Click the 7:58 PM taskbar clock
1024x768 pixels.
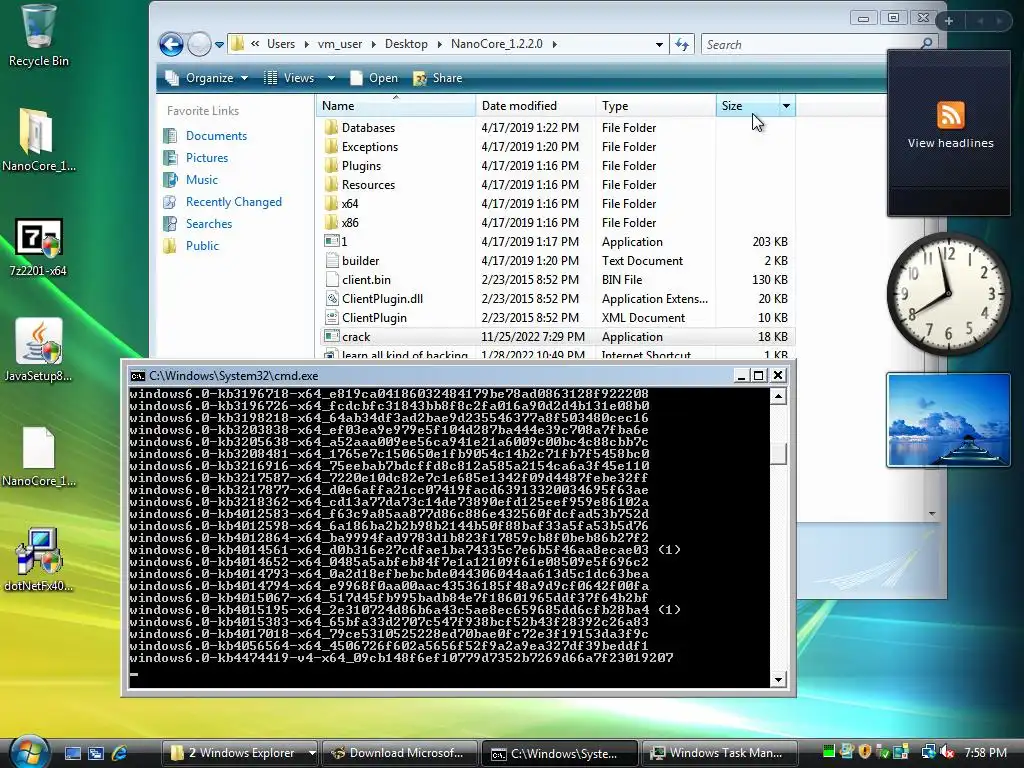(x=985, y=753)
